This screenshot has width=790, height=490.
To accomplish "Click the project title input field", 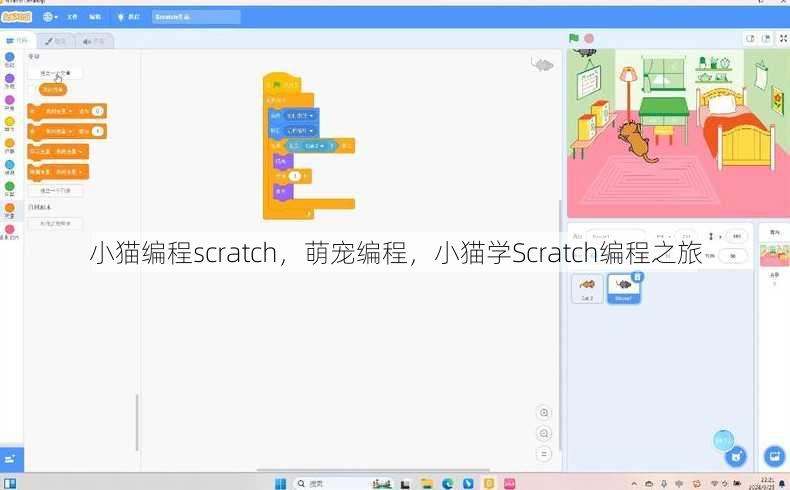I will 196,17.
